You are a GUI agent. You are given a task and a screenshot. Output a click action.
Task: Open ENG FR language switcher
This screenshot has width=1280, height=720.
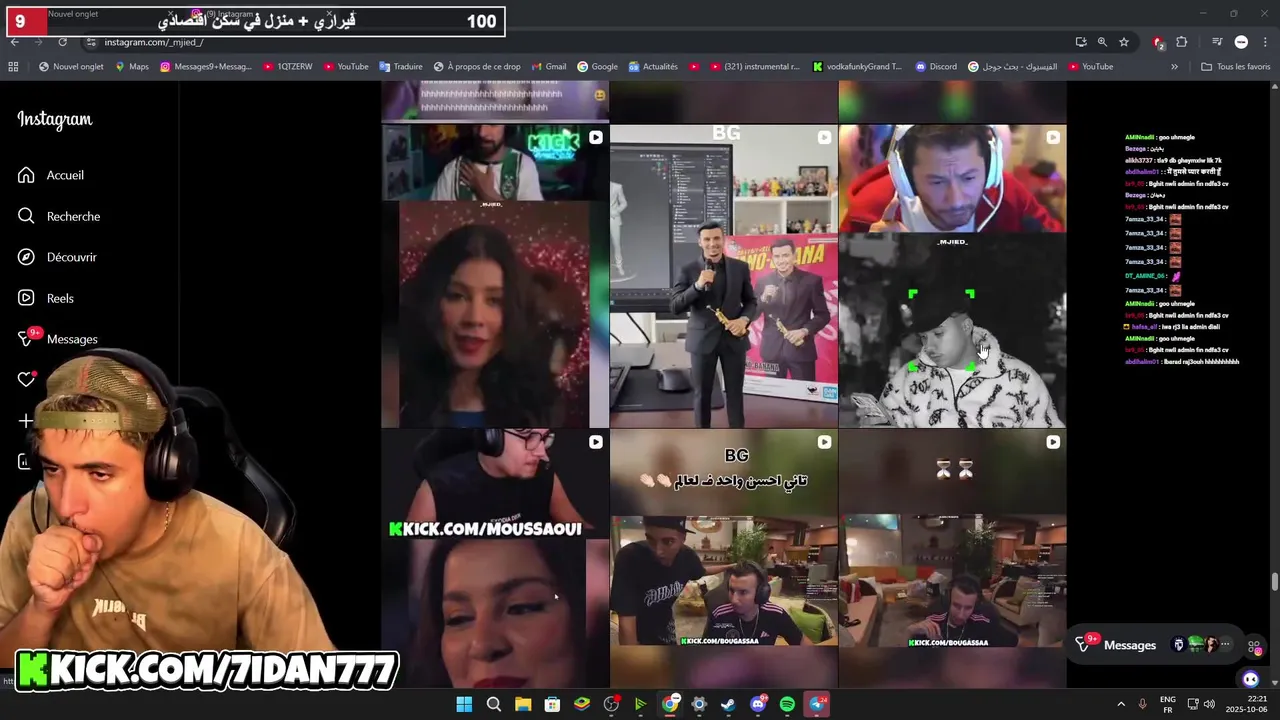click(x=1167, y=704)
